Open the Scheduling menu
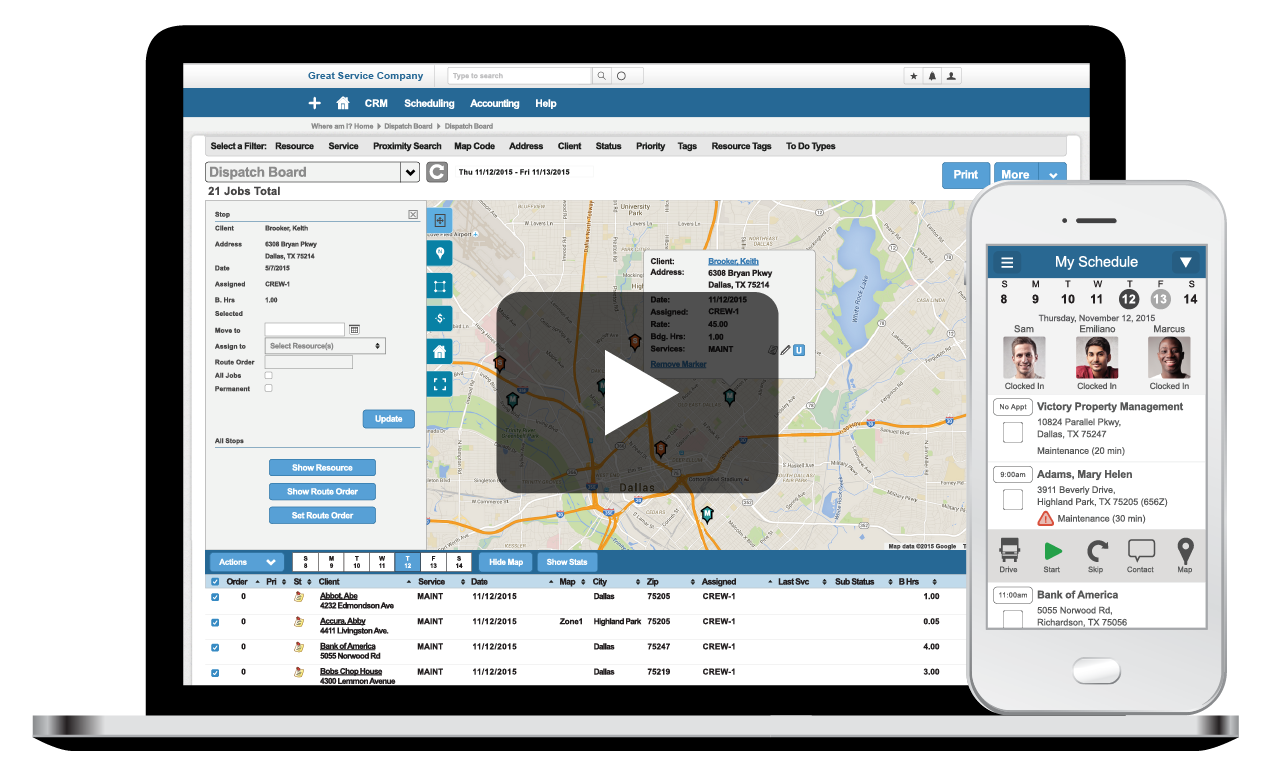Image resolution: width=1275 pixels, height=781 pixels. pyautogui.click(x=429, y=103)
